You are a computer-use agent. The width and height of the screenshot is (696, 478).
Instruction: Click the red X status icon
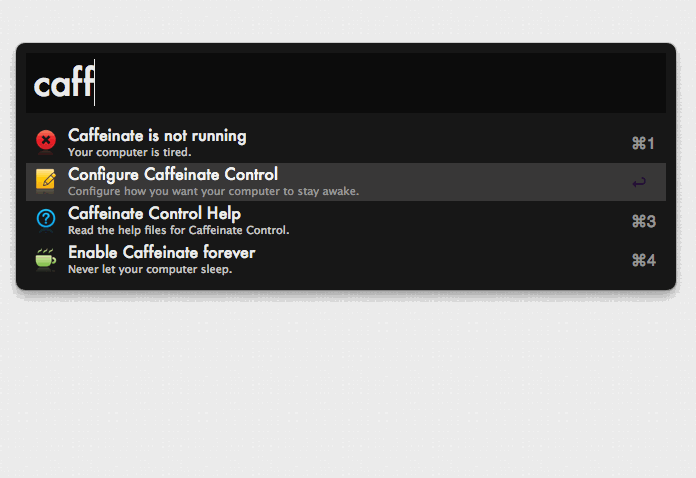click(46, 141)
